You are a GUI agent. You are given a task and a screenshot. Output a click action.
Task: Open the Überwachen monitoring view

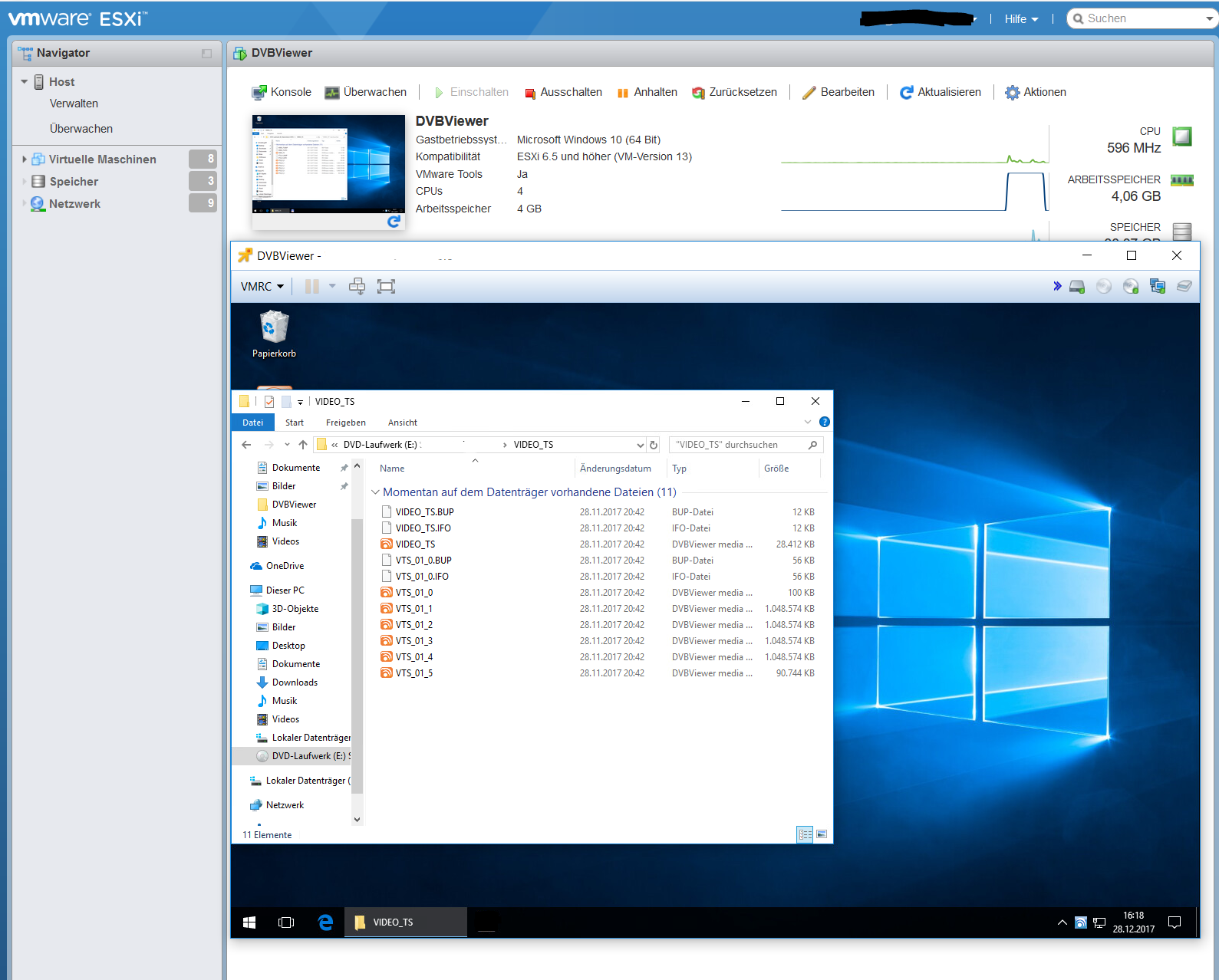365,92
